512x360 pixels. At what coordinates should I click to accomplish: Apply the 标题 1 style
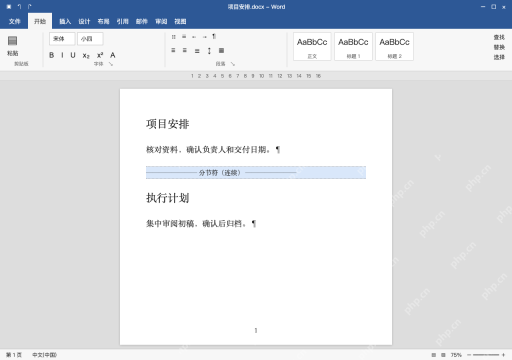pos(353,46)
